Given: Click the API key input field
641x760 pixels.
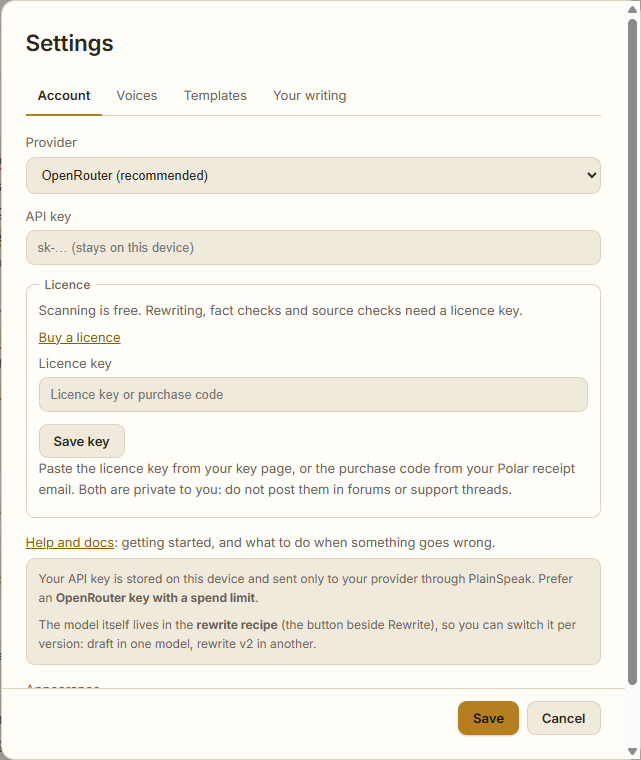Looking at the screenshot, I should pyautogui.click(x=313, y=248).
